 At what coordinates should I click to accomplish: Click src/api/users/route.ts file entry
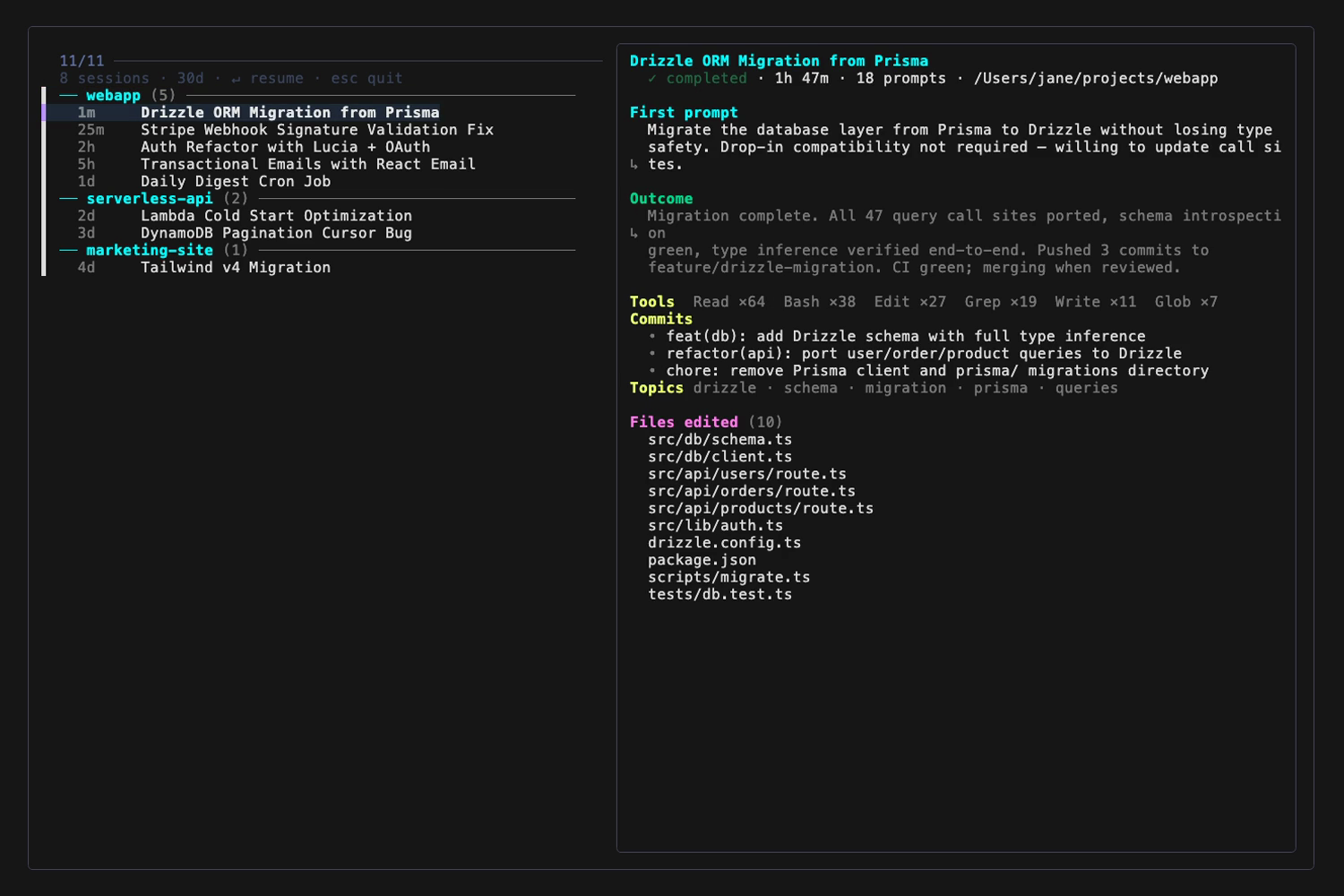click(747, 474)
